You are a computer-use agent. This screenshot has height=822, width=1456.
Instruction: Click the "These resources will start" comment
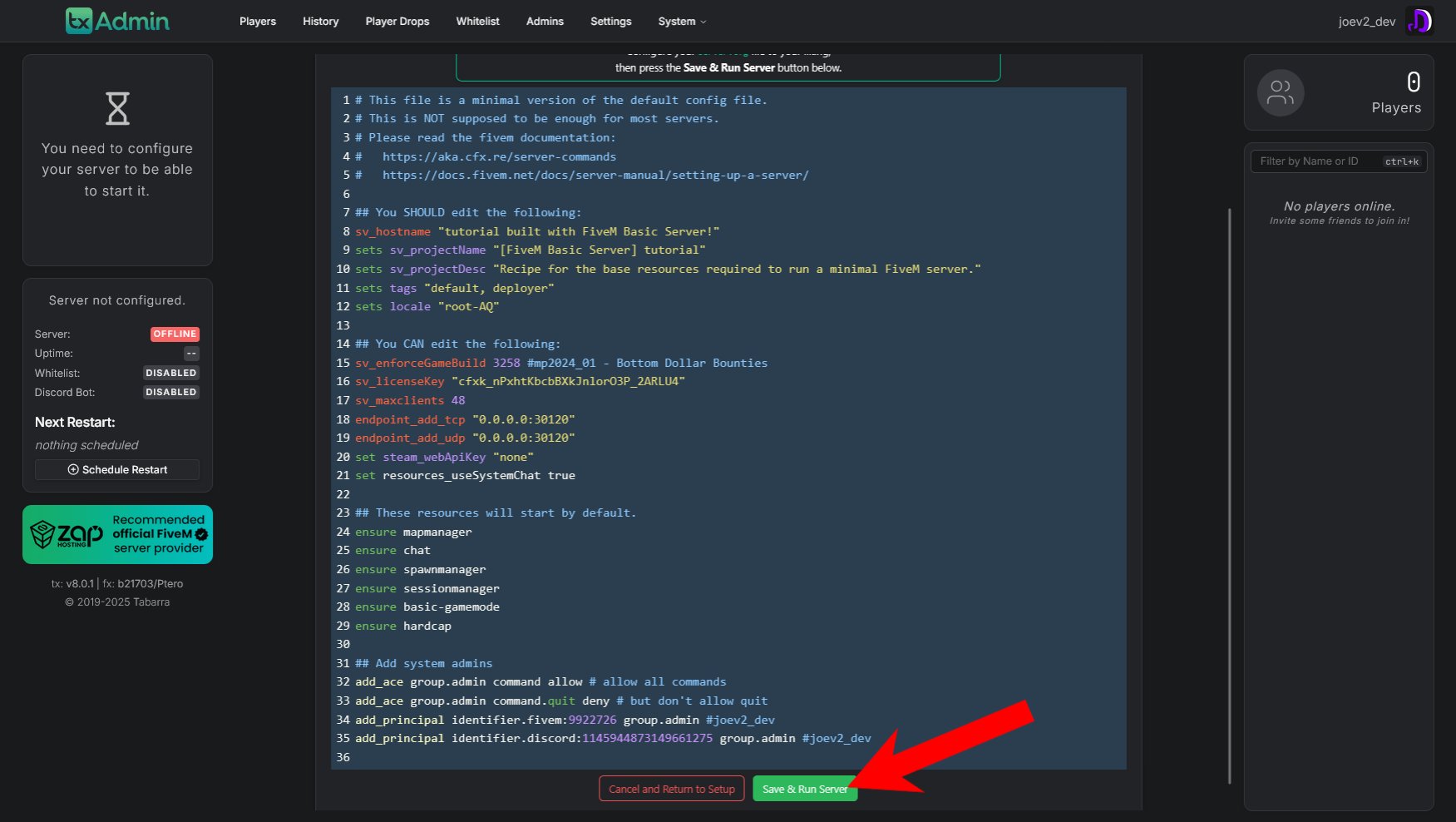496,513
